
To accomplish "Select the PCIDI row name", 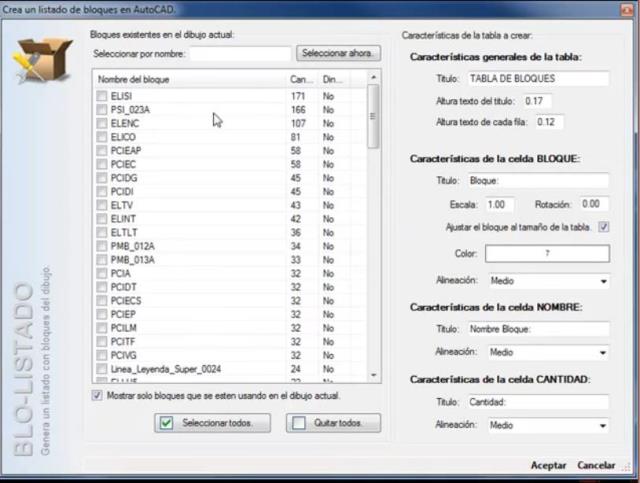I will point(122,191).
